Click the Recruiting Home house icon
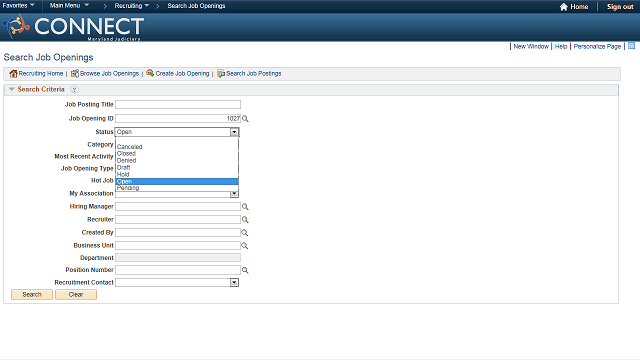 (x=13, y=73)
